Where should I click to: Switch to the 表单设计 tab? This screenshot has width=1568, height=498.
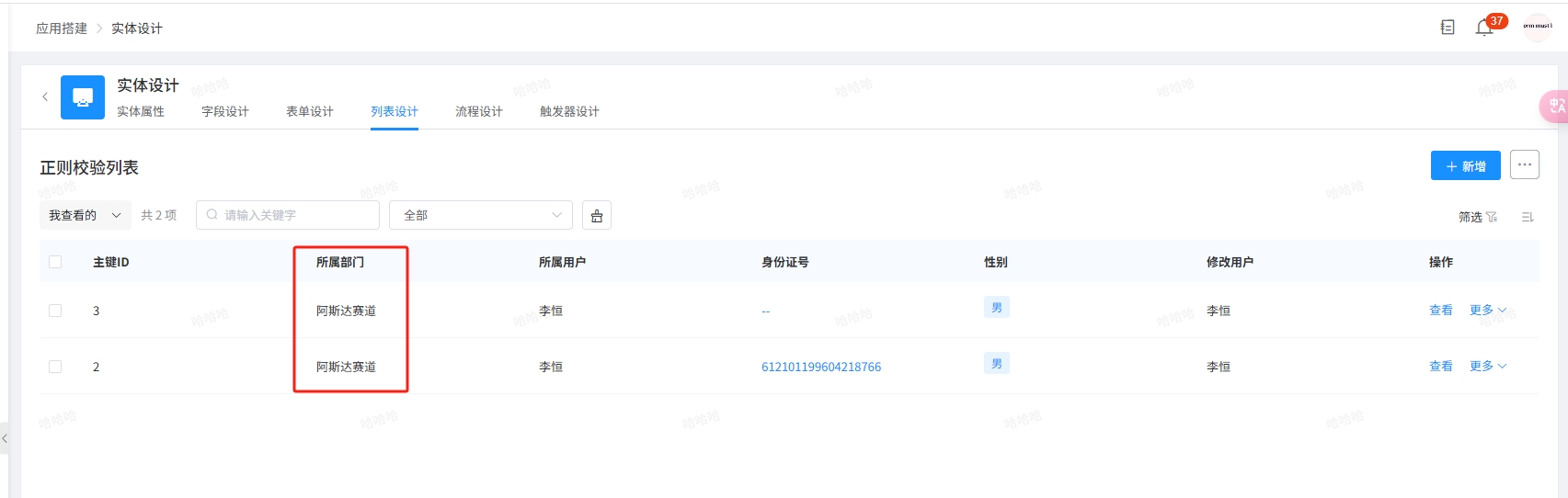(x=310, y=111)
